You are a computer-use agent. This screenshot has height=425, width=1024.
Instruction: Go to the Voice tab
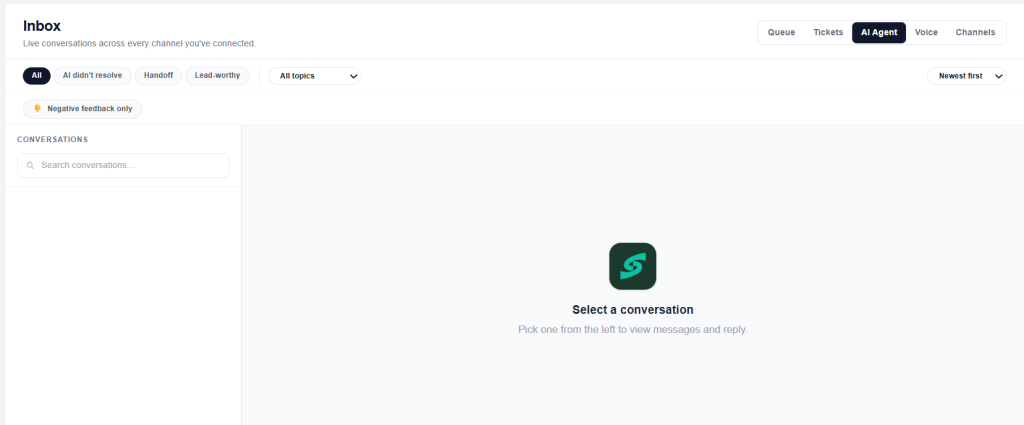[x=926, y=33]
